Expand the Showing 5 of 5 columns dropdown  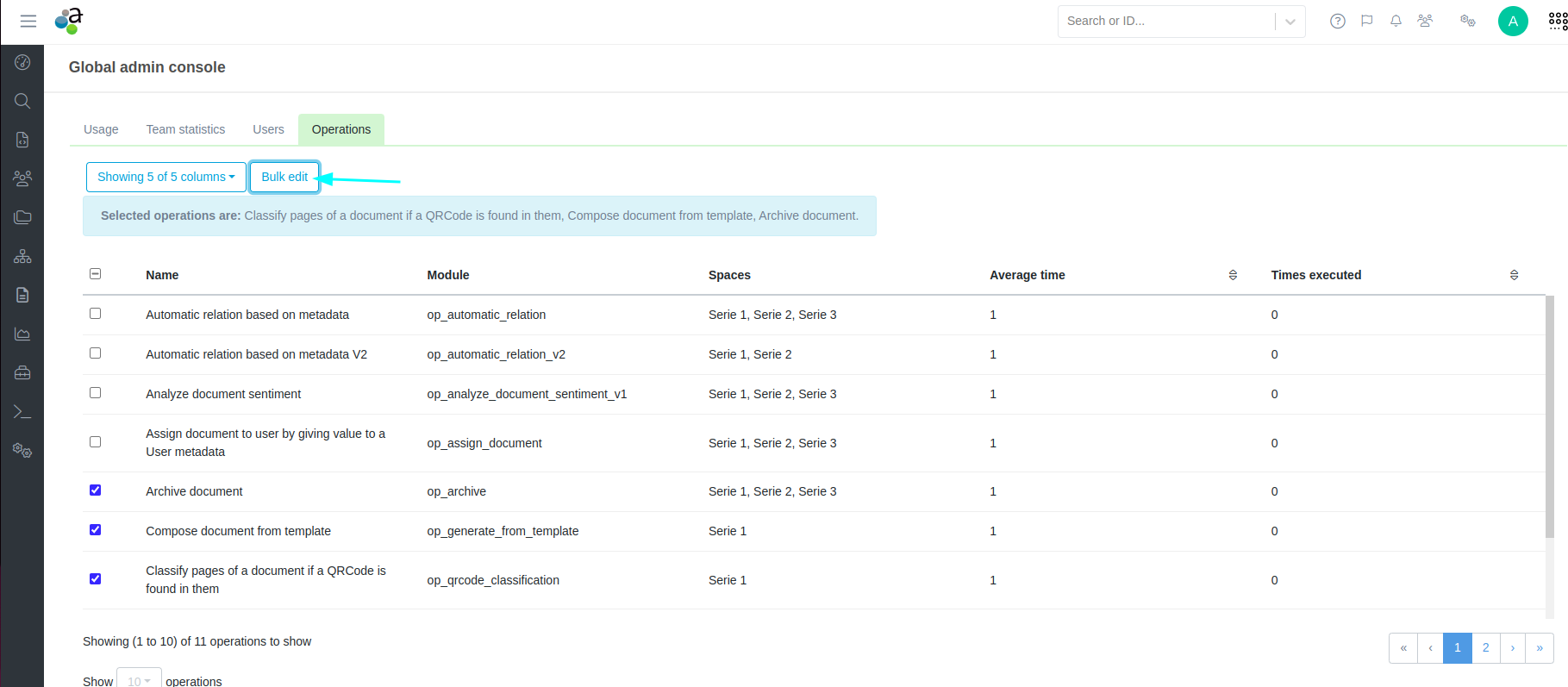(166, 177)
